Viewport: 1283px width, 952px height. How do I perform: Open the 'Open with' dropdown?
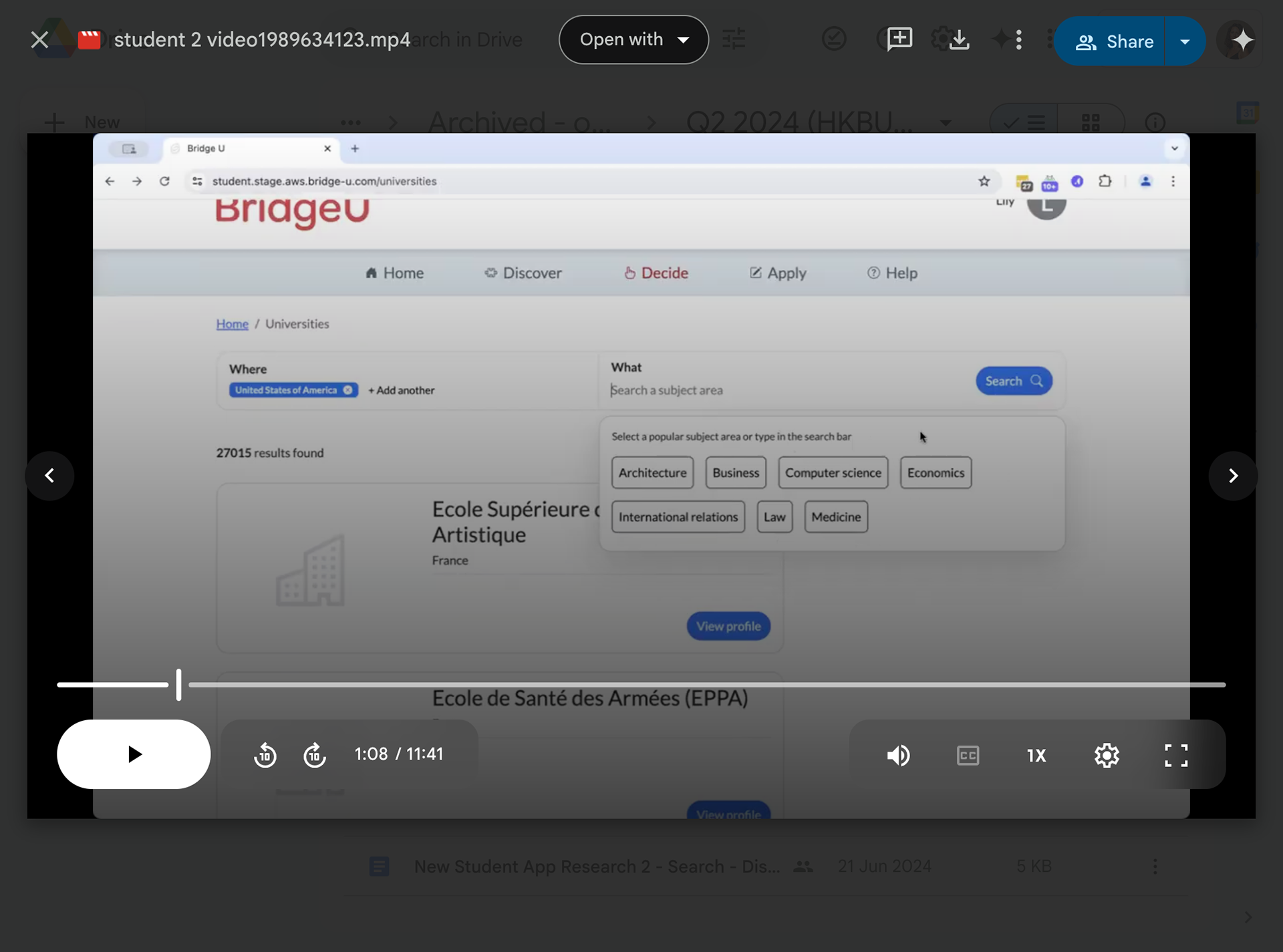point(633,40)
